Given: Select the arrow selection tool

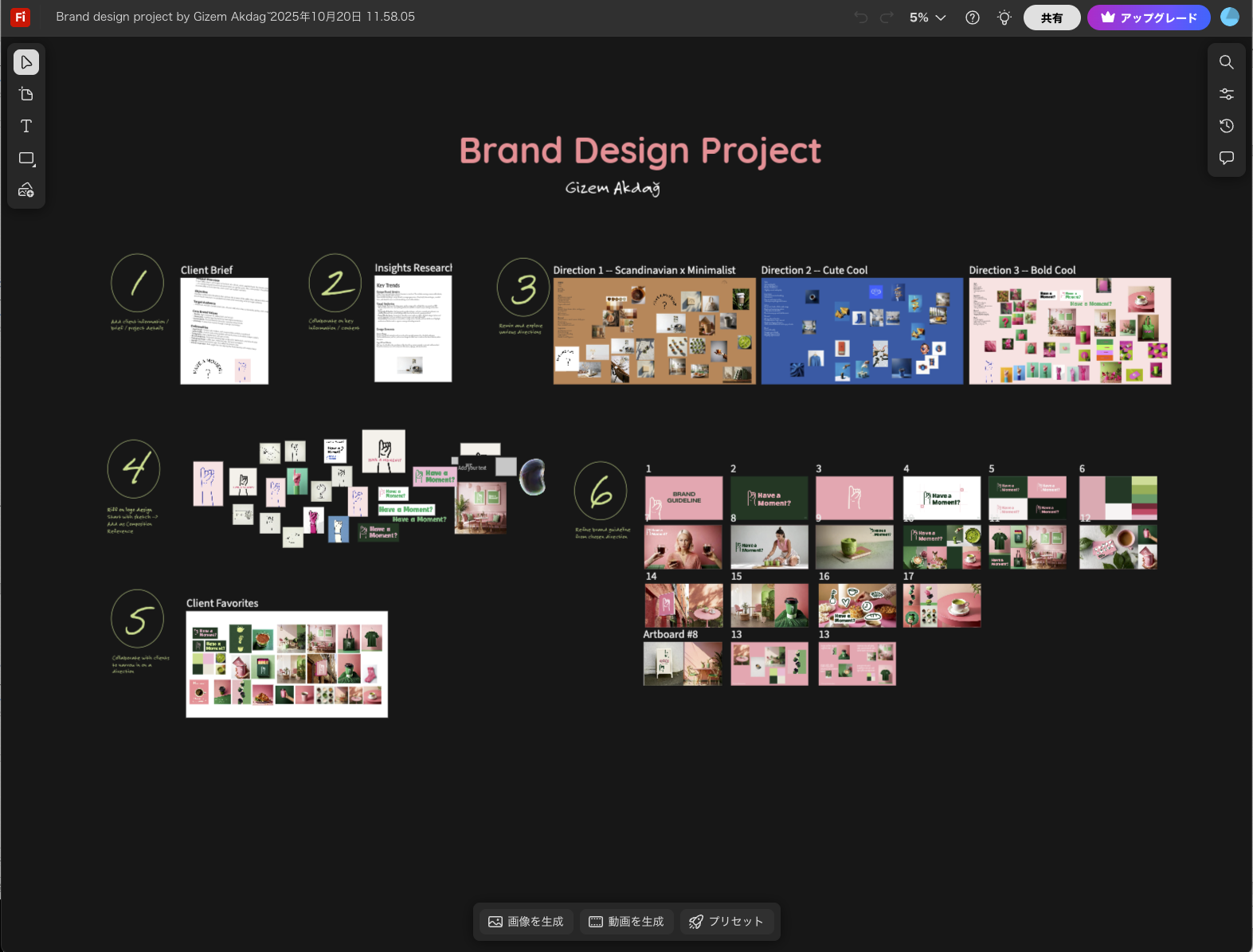Looking at the screenshot, I should tap(26, 62).
